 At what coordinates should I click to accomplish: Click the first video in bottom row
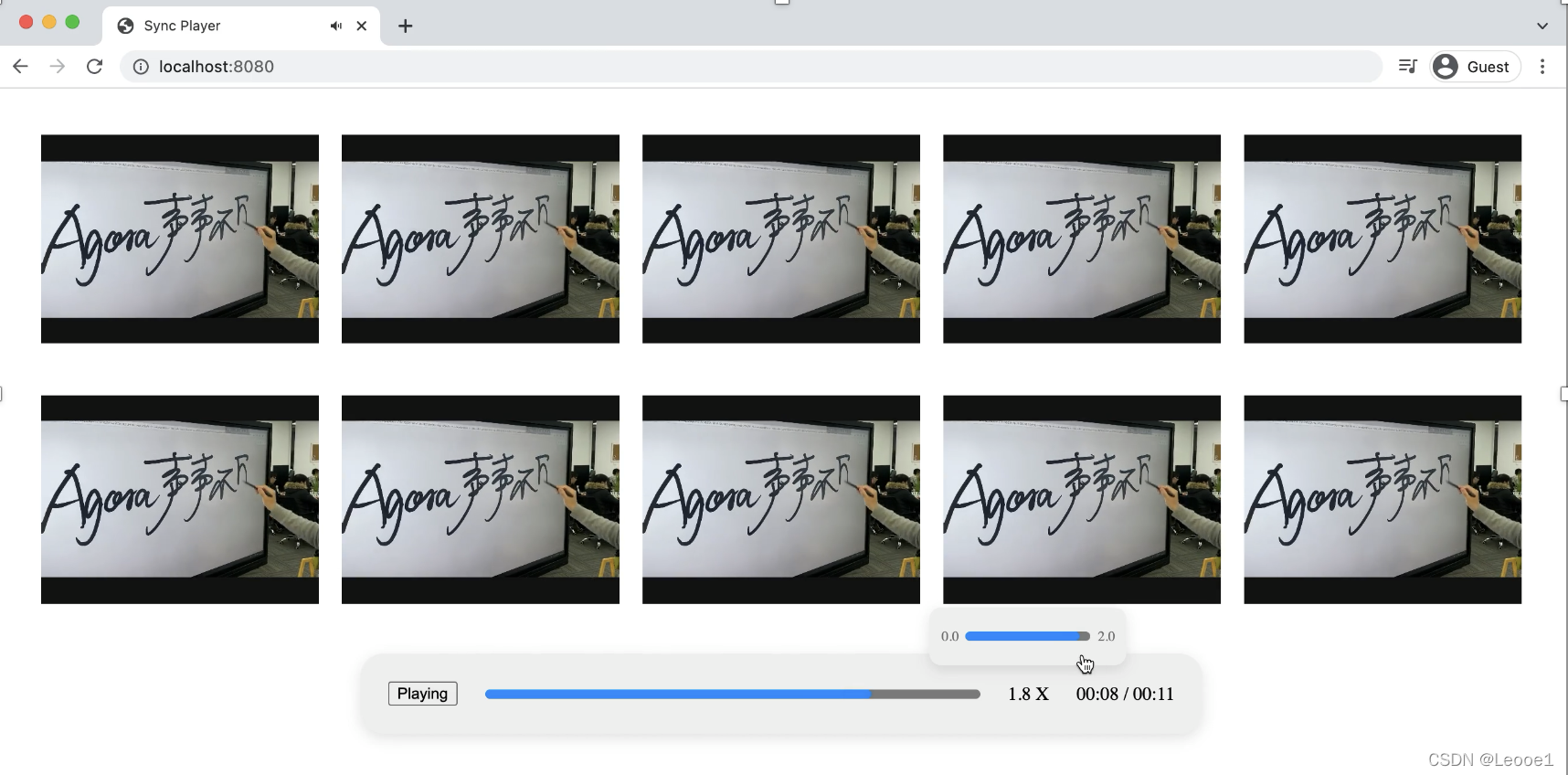click(x=180, y=499)
